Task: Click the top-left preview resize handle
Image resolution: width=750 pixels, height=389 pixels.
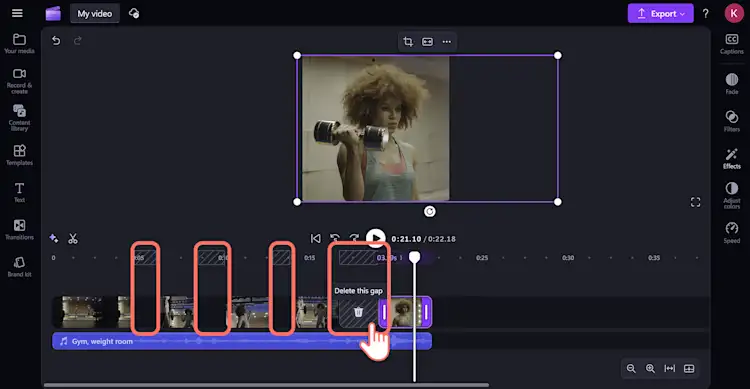Action: 297,56
